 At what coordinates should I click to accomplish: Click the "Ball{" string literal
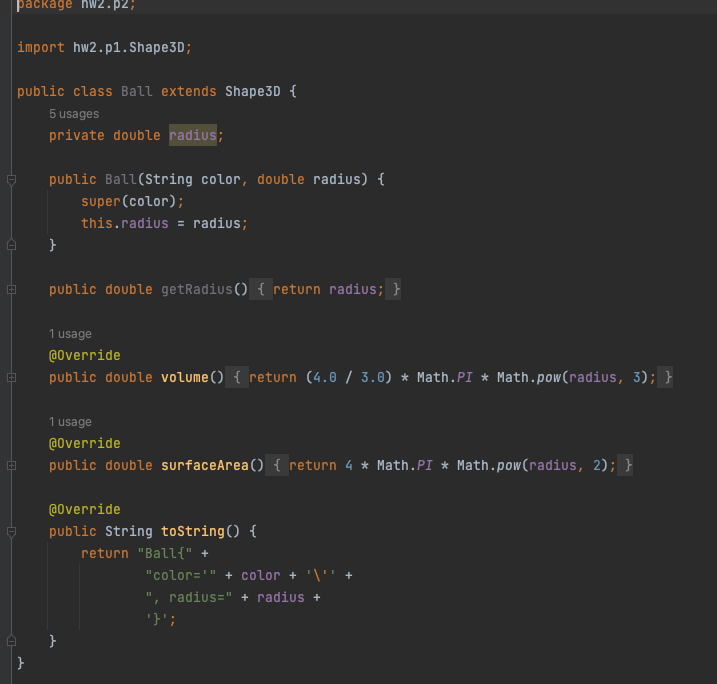click(x=165, y=553)
